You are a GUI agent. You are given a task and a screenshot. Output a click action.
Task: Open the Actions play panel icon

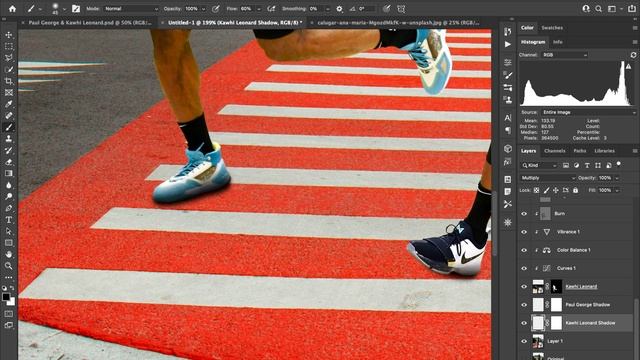(508, 44)
